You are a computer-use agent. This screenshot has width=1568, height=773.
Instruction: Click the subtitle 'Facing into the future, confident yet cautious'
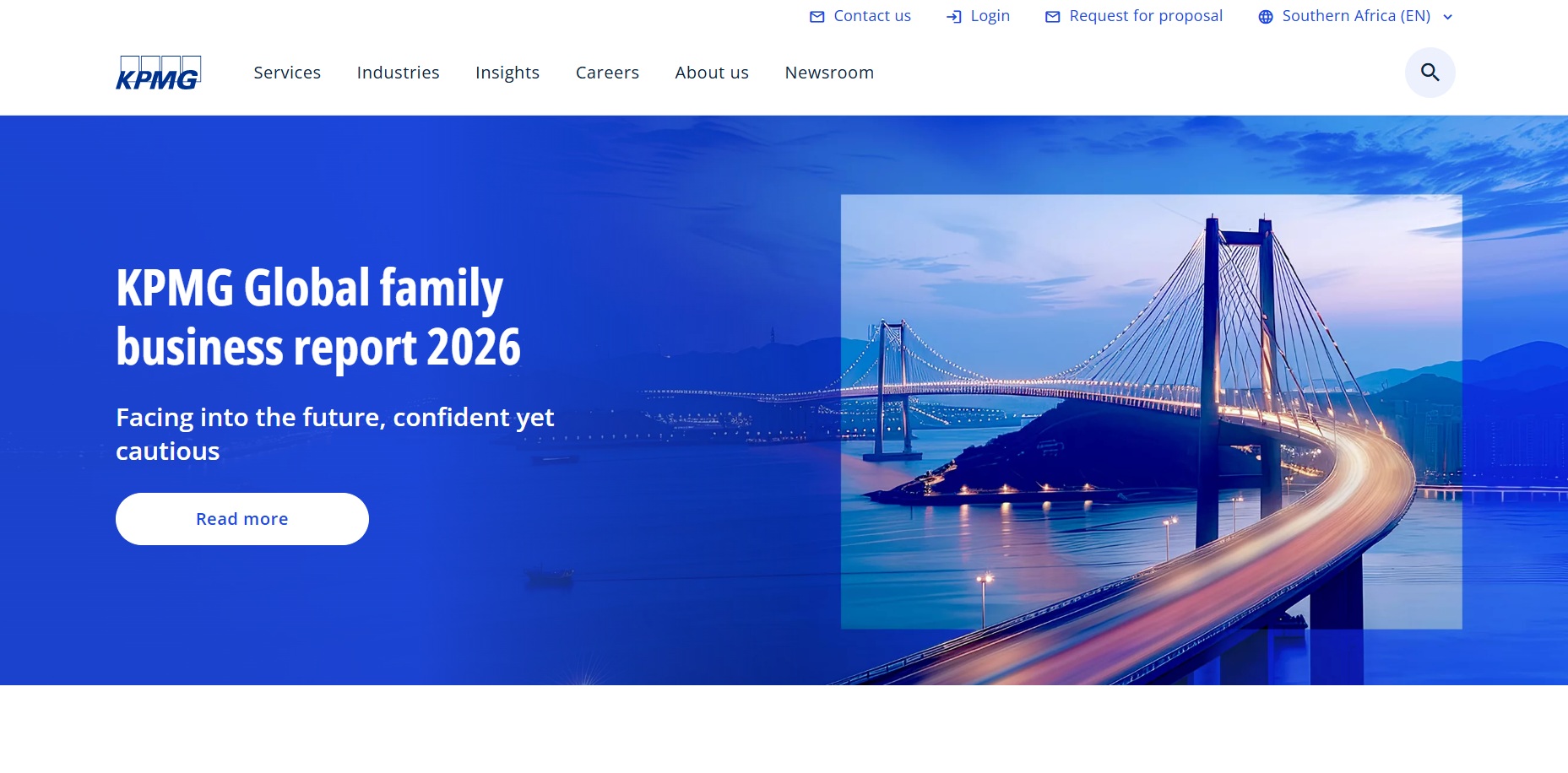tap(335, 434)
